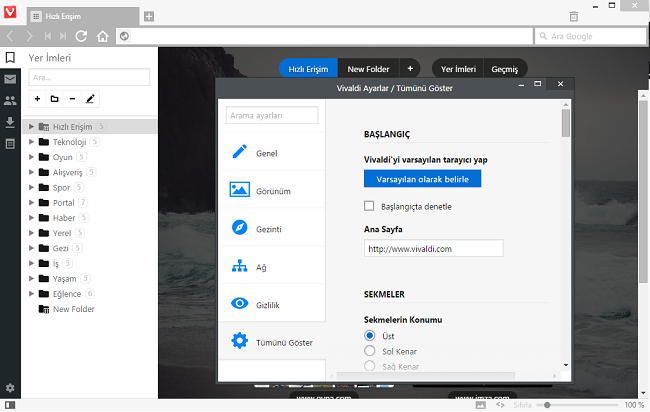Click Varsayılan olarak belirle button
650x412 pixels.
pos(422,179)
